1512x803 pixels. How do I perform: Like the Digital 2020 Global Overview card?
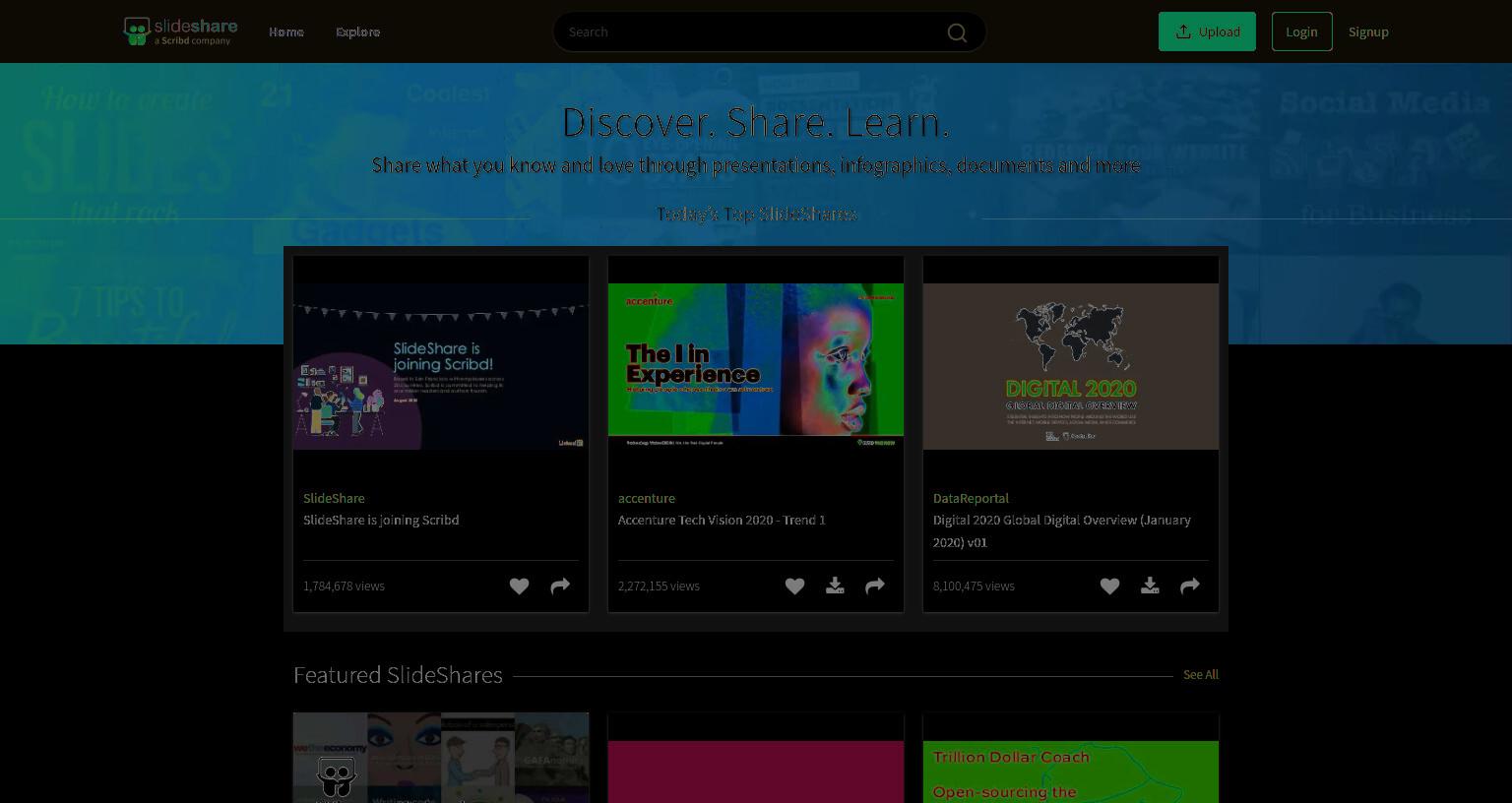[x=1109, y=586]
